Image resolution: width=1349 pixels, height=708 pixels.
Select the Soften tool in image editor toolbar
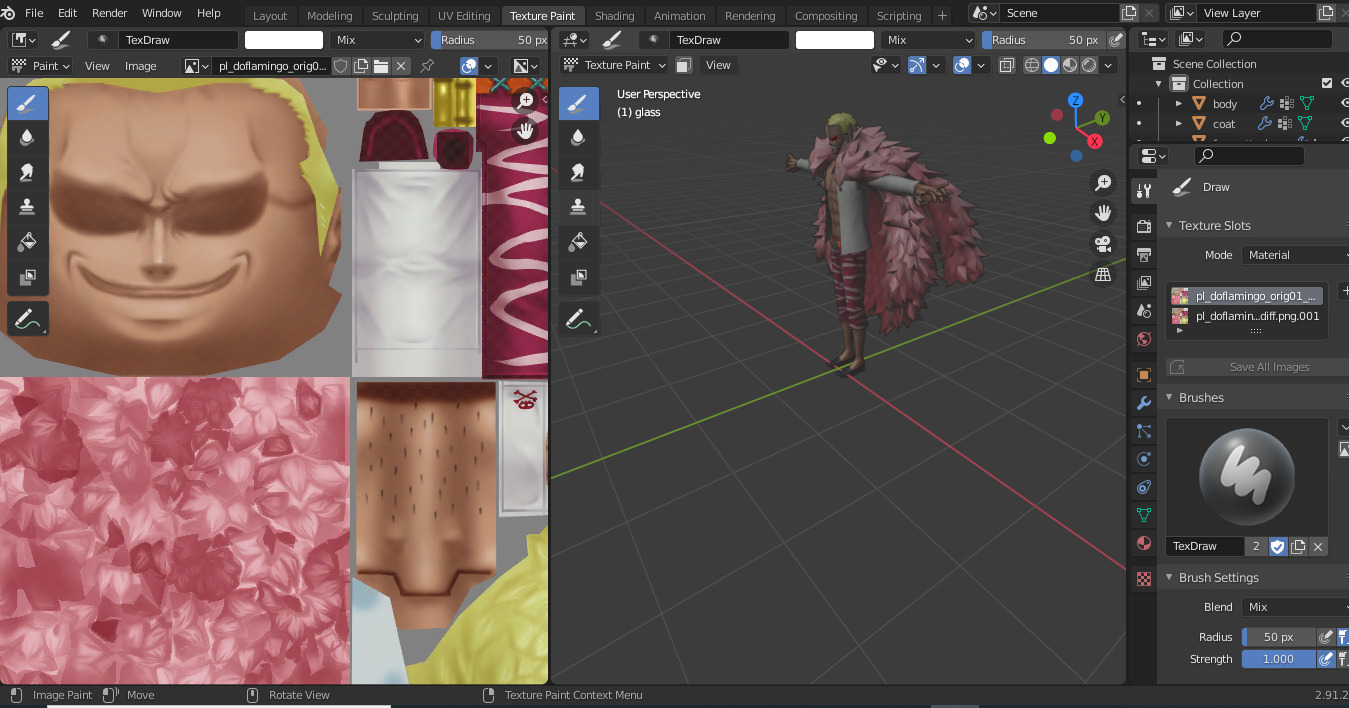(28, 138)
